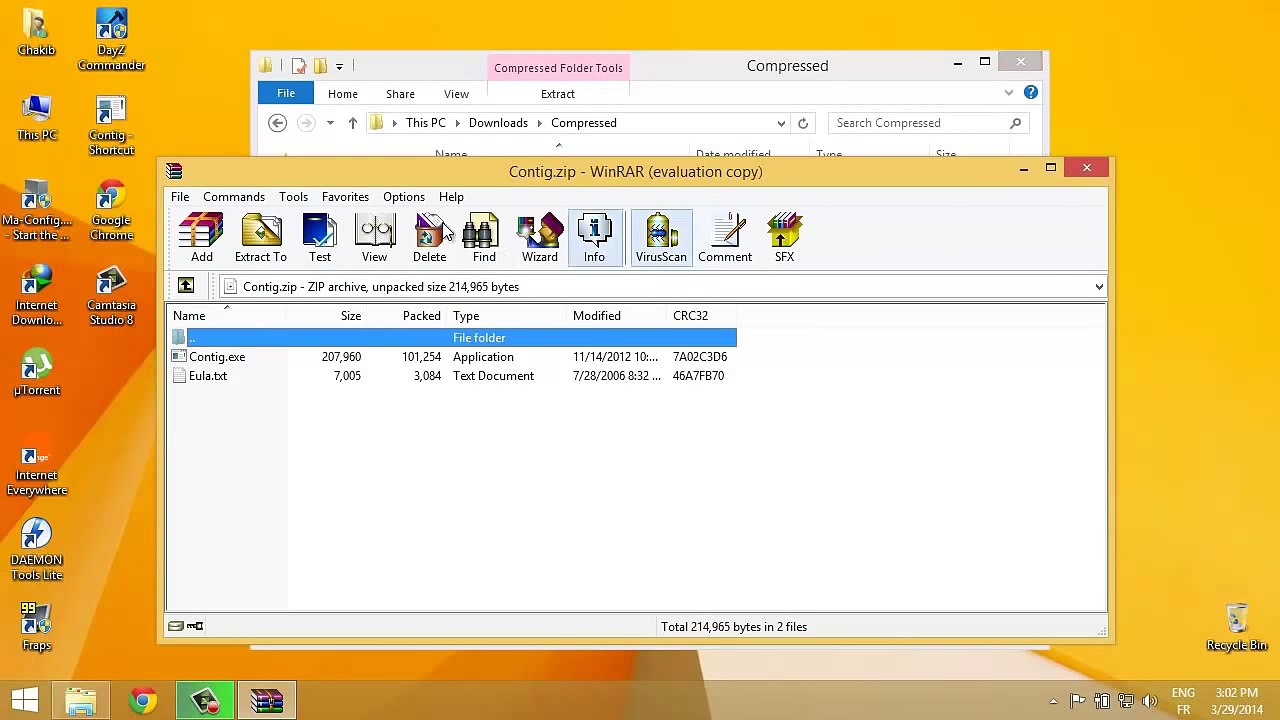This screenshot has height=720, width=1280.
Task: Open the µTorrent desktop icon
Action: tap(37, 372)
